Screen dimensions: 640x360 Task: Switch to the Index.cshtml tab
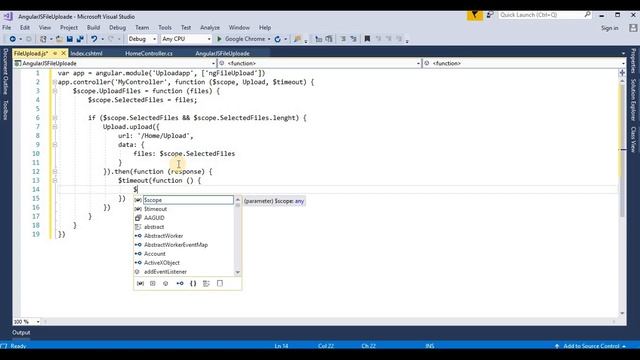[86, 53]
